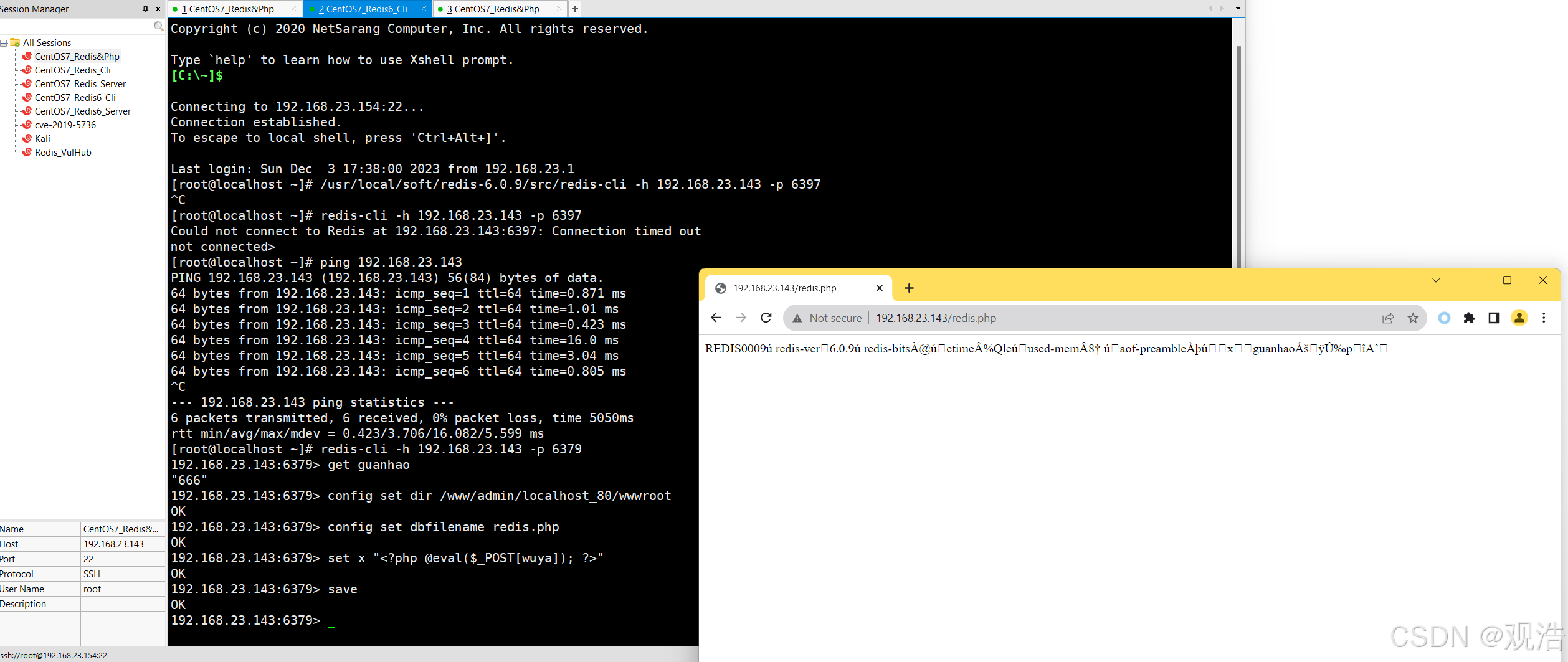Close the redis.php browser tab
The height and width of the screenshot is (662, 1568).
[880, 288]
